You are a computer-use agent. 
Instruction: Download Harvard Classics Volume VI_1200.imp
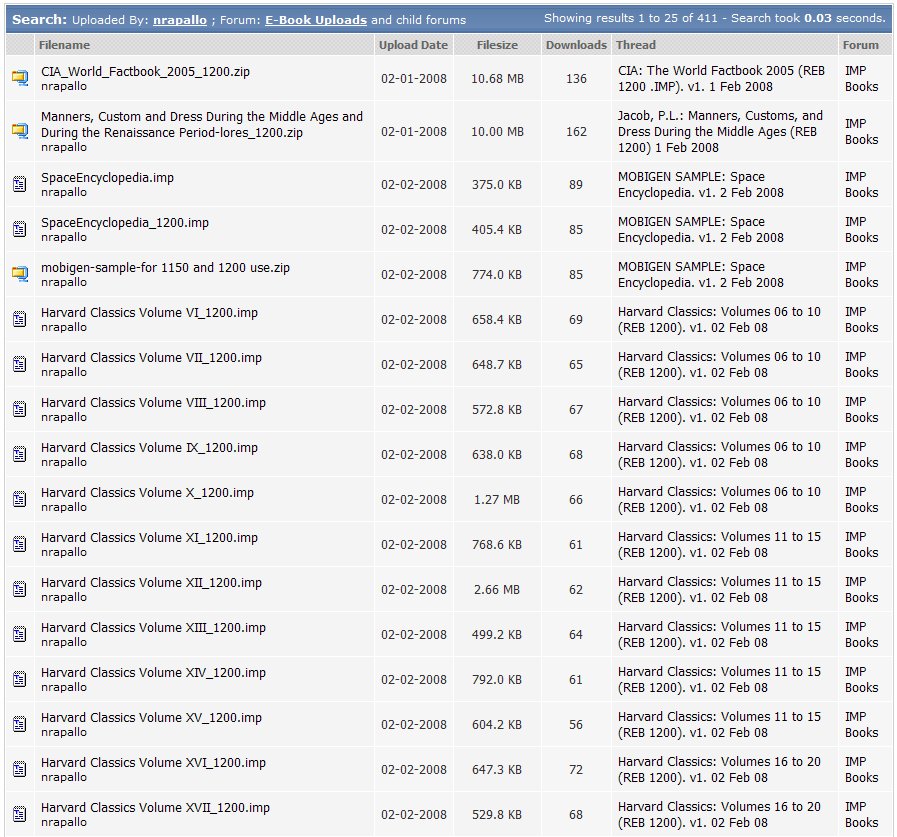point(149,313)
